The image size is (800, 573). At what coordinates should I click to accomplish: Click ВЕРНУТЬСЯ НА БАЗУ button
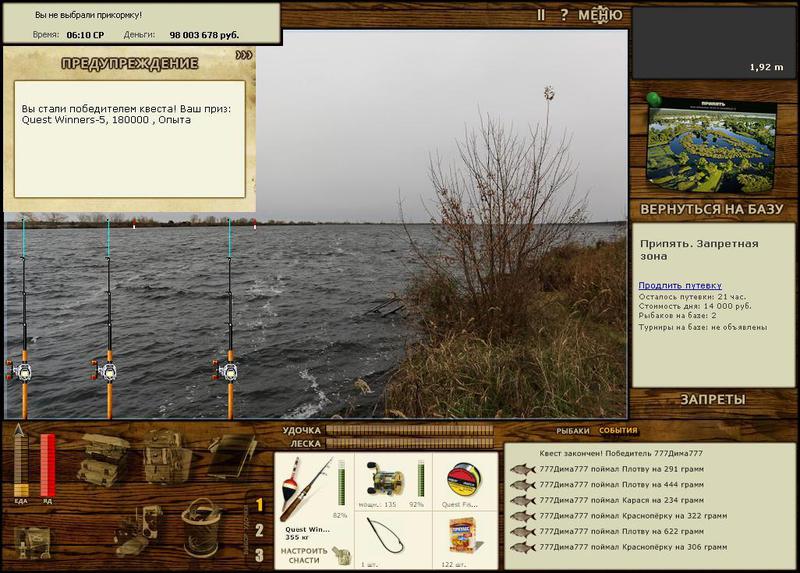[x=711, y=209]
